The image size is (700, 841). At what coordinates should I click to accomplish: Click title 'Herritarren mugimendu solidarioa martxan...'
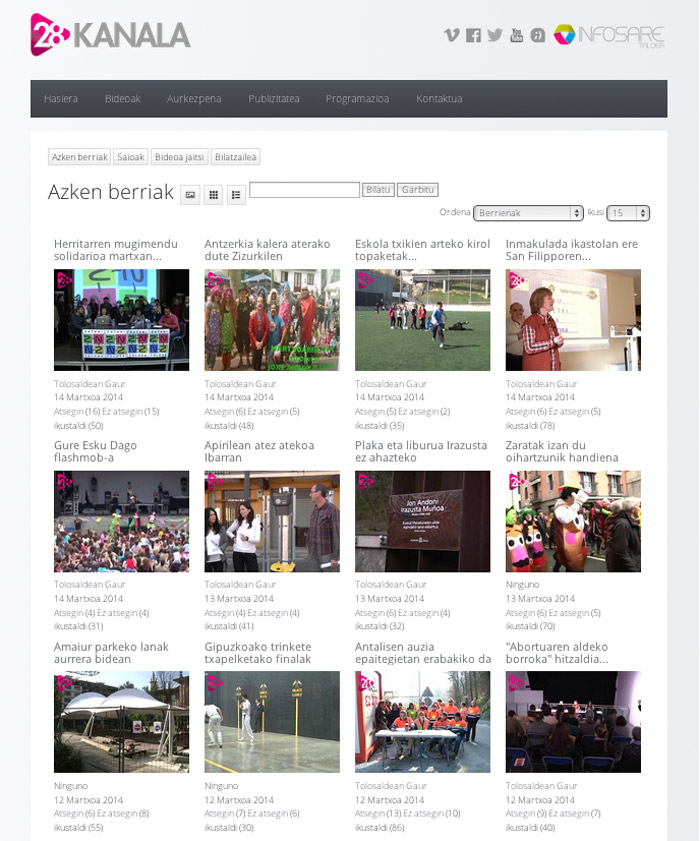pyautogui.click(x=116, y=250)
